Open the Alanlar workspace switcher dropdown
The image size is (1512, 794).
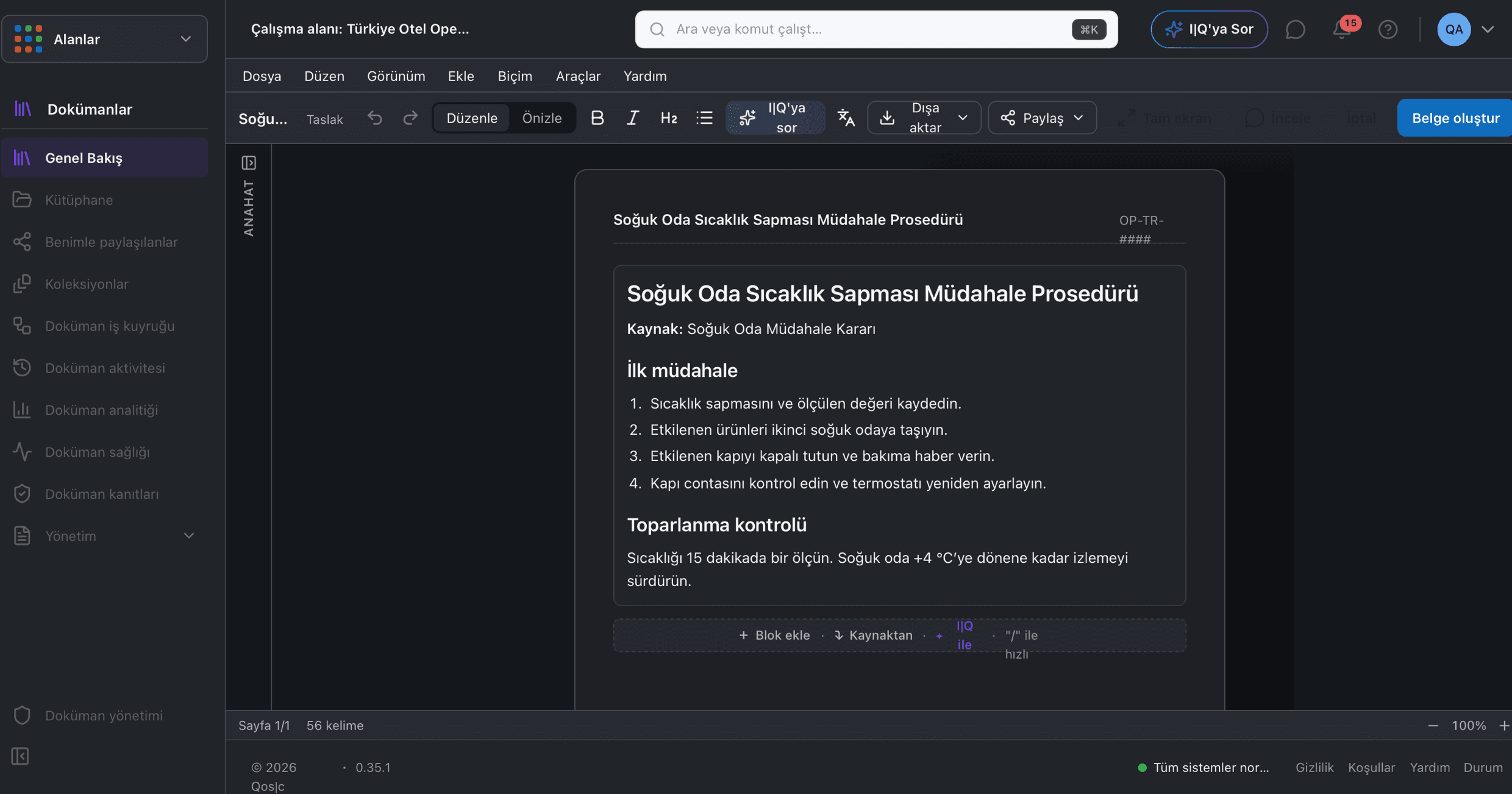tap(104, 39)
